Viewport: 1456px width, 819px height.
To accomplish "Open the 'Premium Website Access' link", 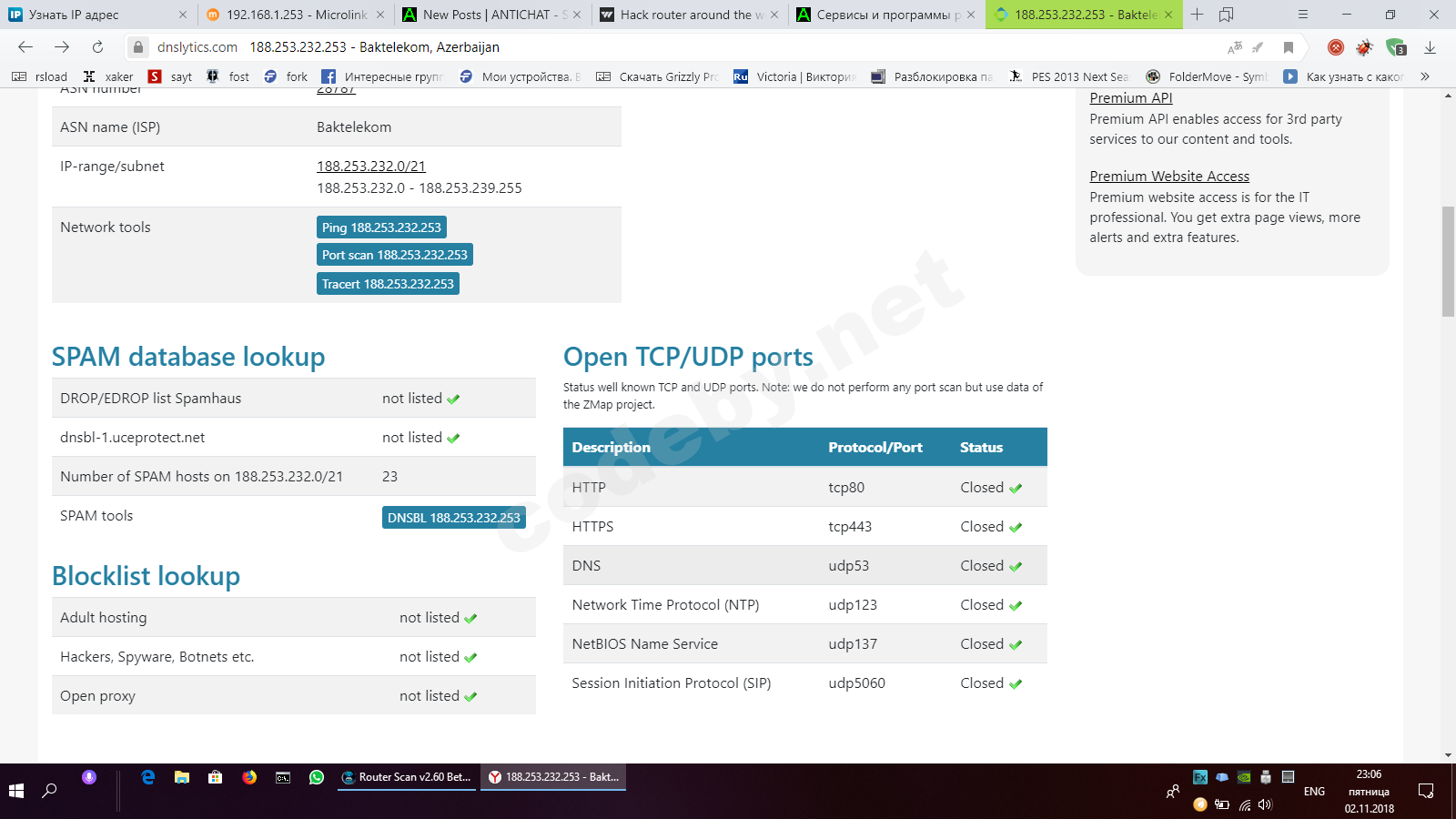I will coord(1169,177).
